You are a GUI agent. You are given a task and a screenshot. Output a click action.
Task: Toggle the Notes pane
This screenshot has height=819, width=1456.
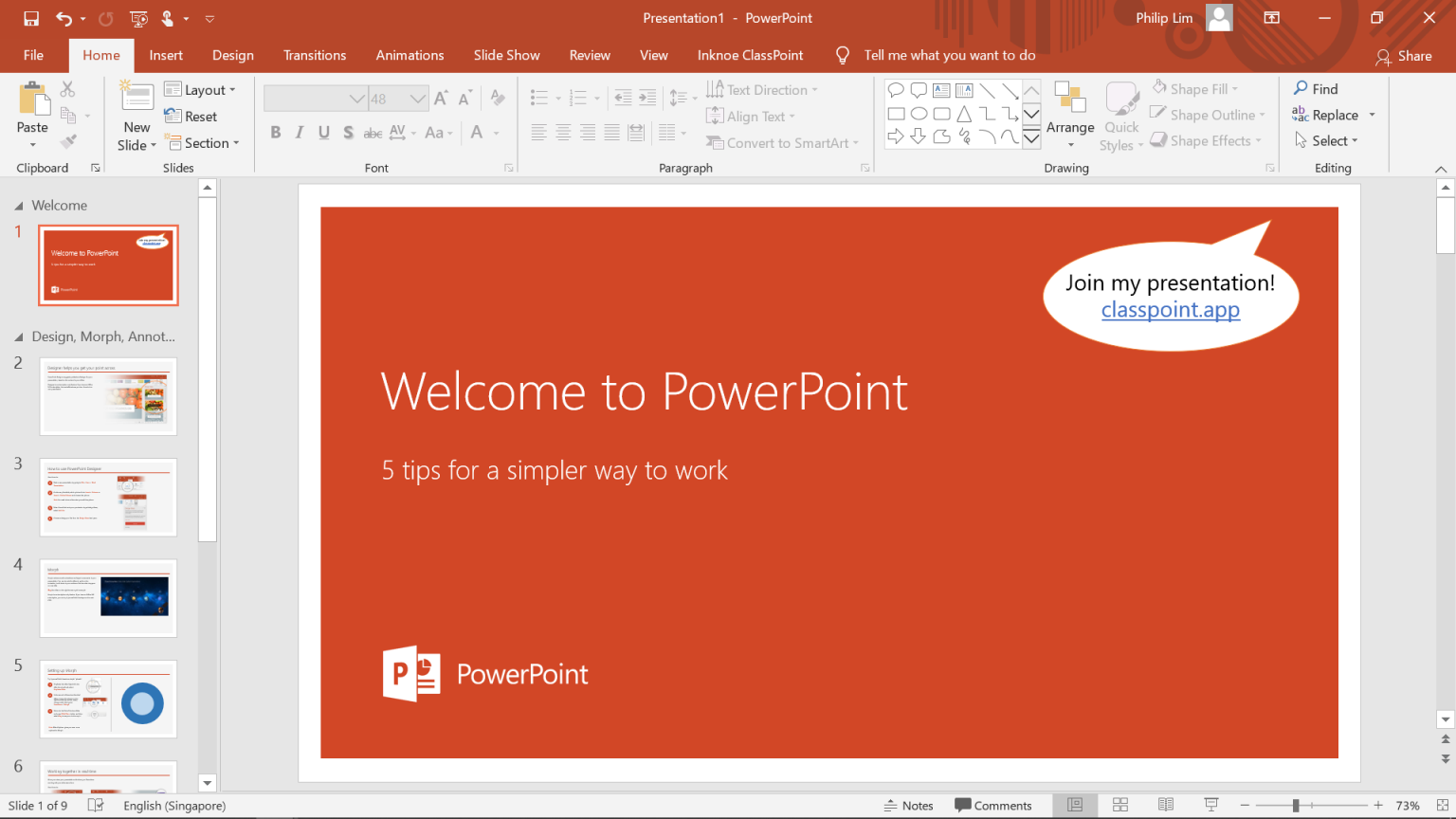[x=908, y=806]
